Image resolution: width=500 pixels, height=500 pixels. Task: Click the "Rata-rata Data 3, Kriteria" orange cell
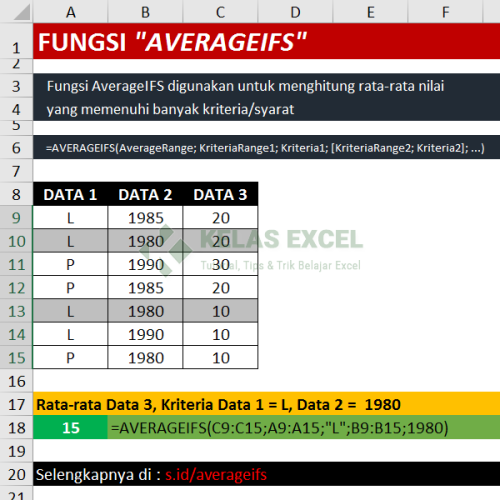(x=266, y=404)
